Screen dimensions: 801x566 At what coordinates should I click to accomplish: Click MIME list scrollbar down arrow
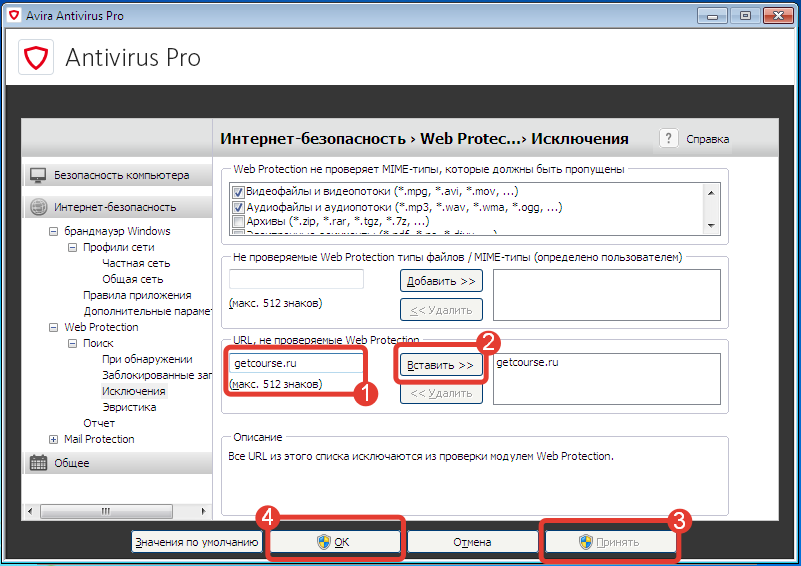711,226
